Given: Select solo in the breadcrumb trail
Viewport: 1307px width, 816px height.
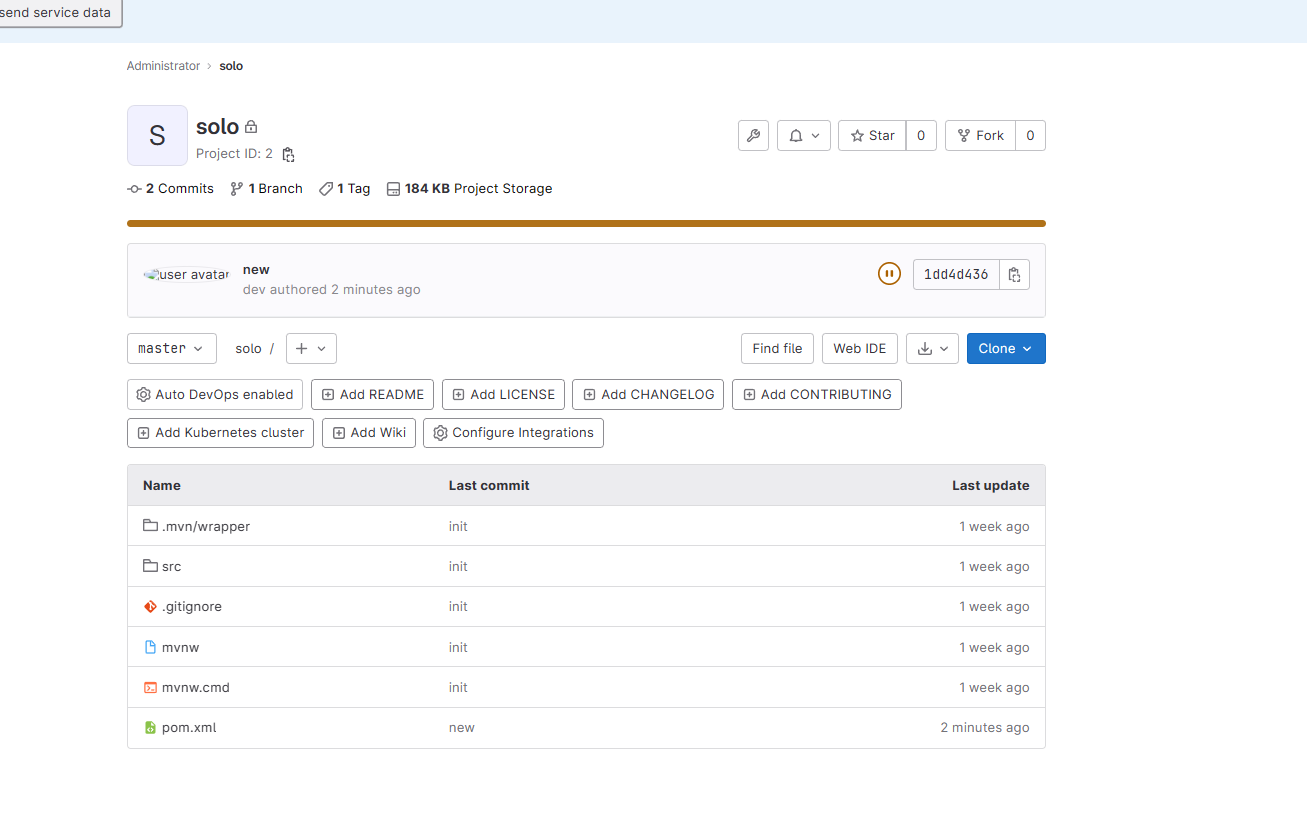Looking at the screenshot, I should (231, 65).
